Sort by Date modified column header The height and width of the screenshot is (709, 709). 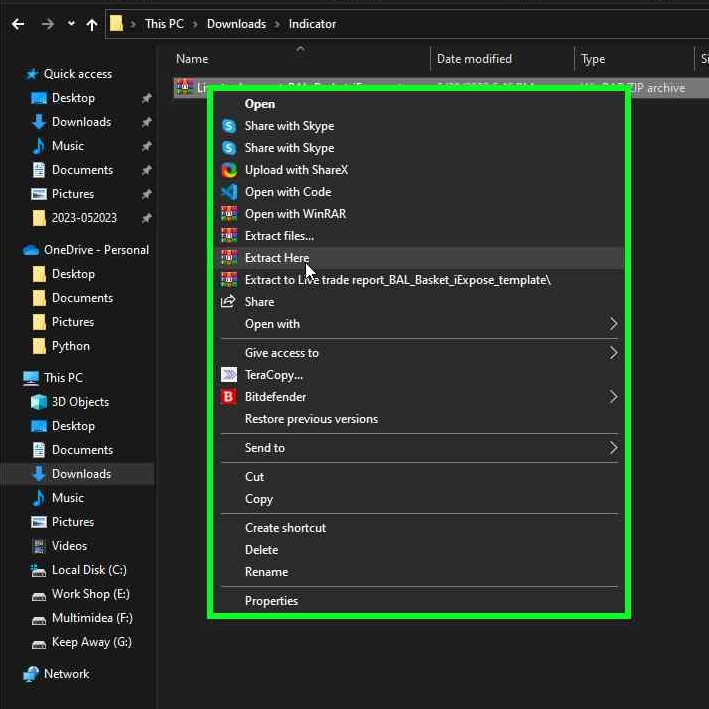pyautogui.click(x=474, y=59)
